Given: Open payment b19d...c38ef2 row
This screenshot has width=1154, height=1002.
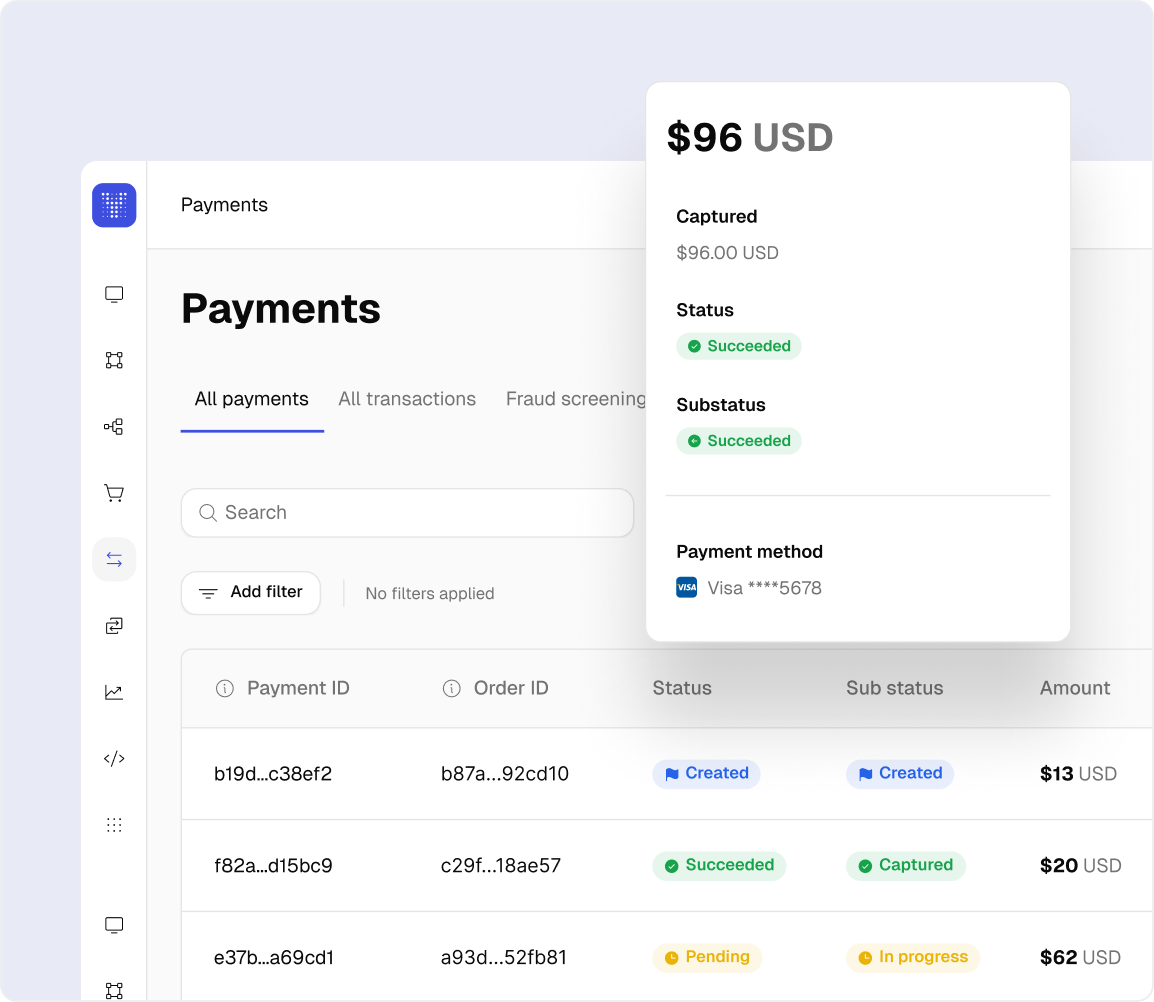Looking at the screenshot, I should (273, 774).
